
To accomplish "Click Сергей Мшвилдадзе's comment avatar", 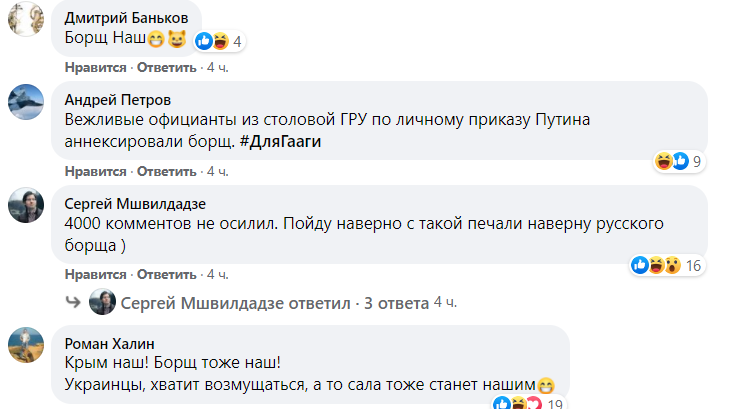I will click(x=26, y=204).
